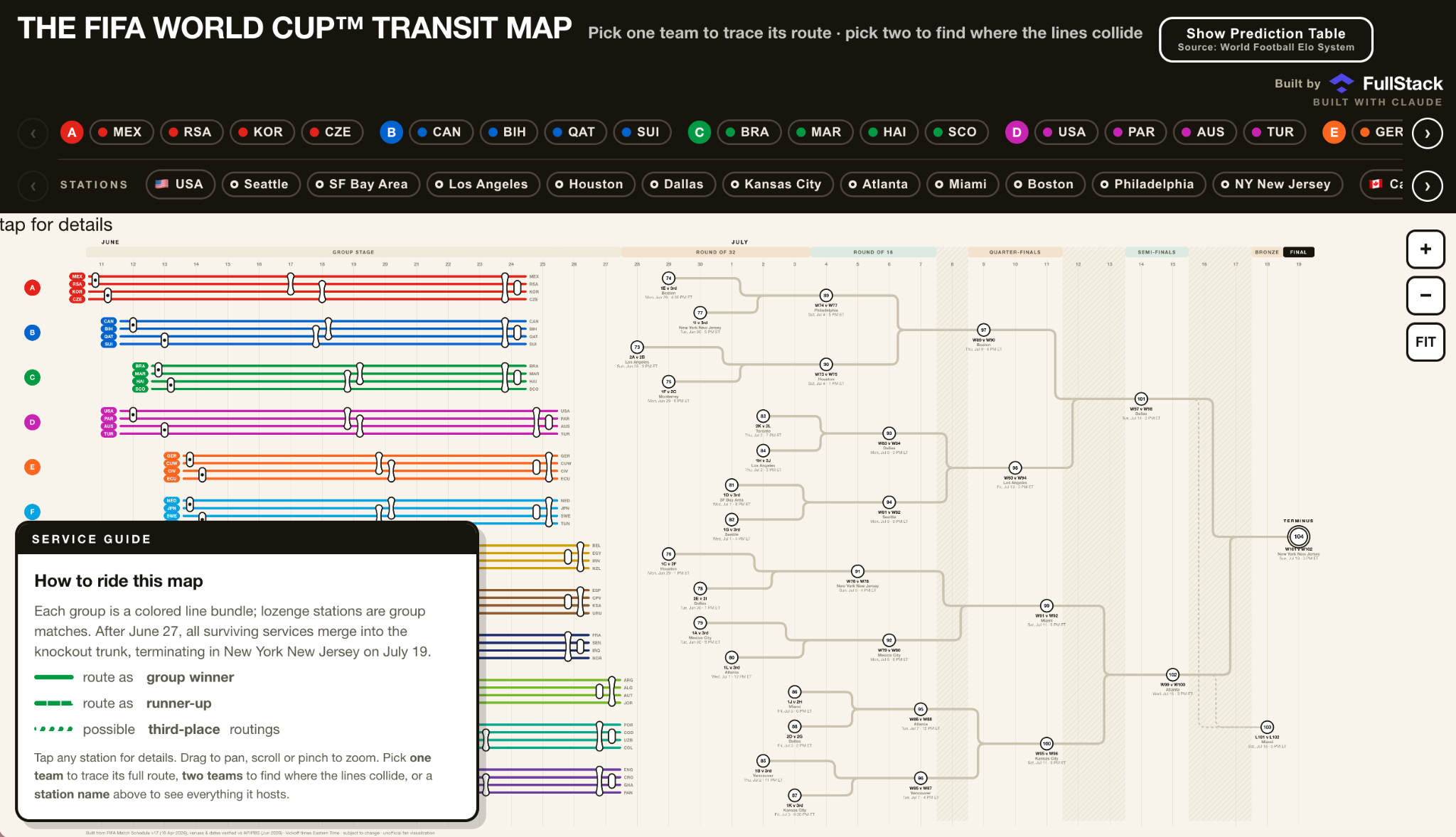Image resolution: width=1456 pixels, height=837 pixels.
Task: Click Group D circle marker on map
Action: 32,422
